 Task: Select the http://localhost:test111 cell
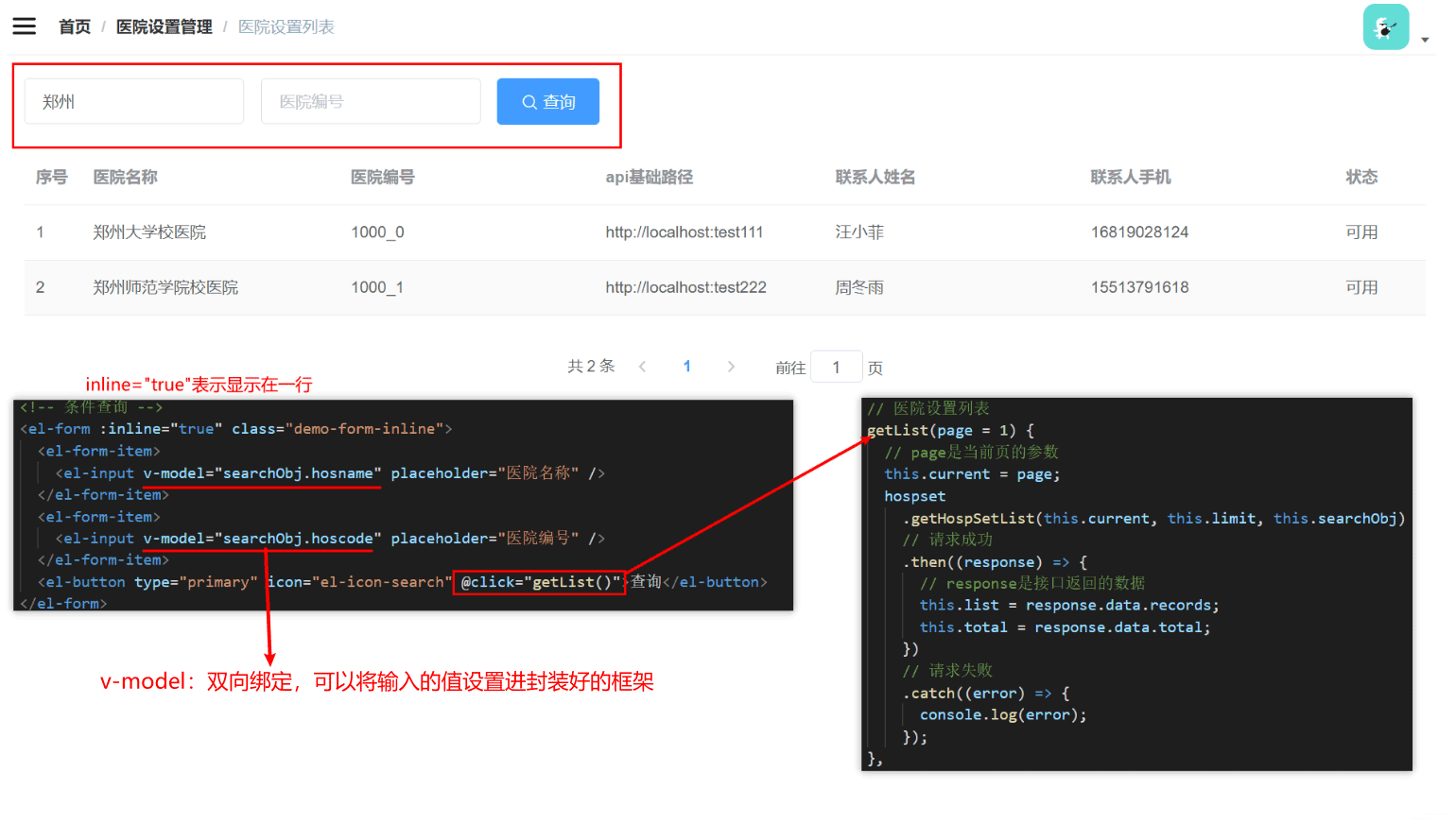pyautogui.click(x=685, y=232)
